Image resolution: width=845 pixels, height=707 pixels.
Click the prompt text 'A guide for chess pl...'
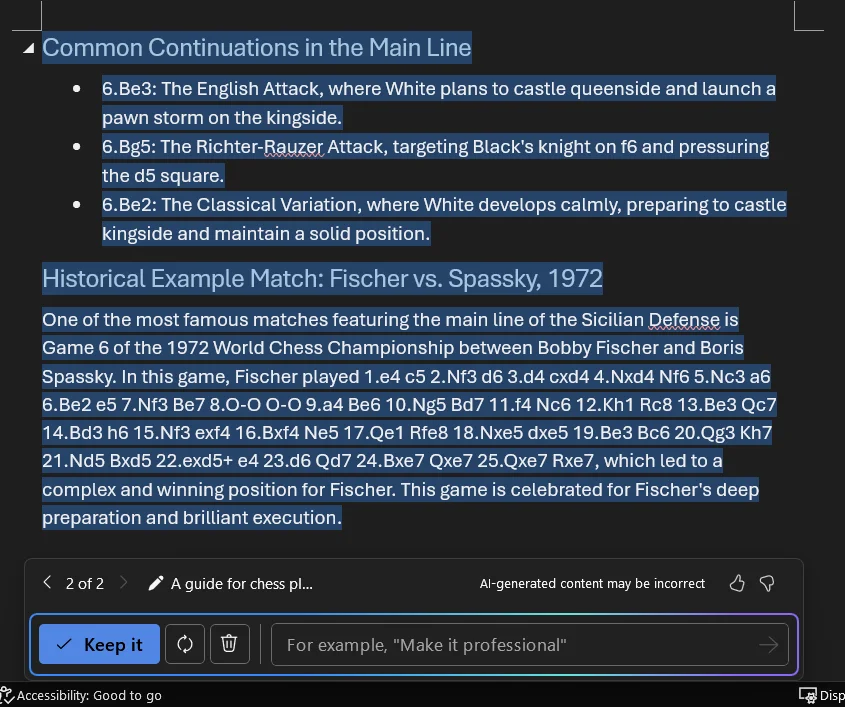click(241, 584)
